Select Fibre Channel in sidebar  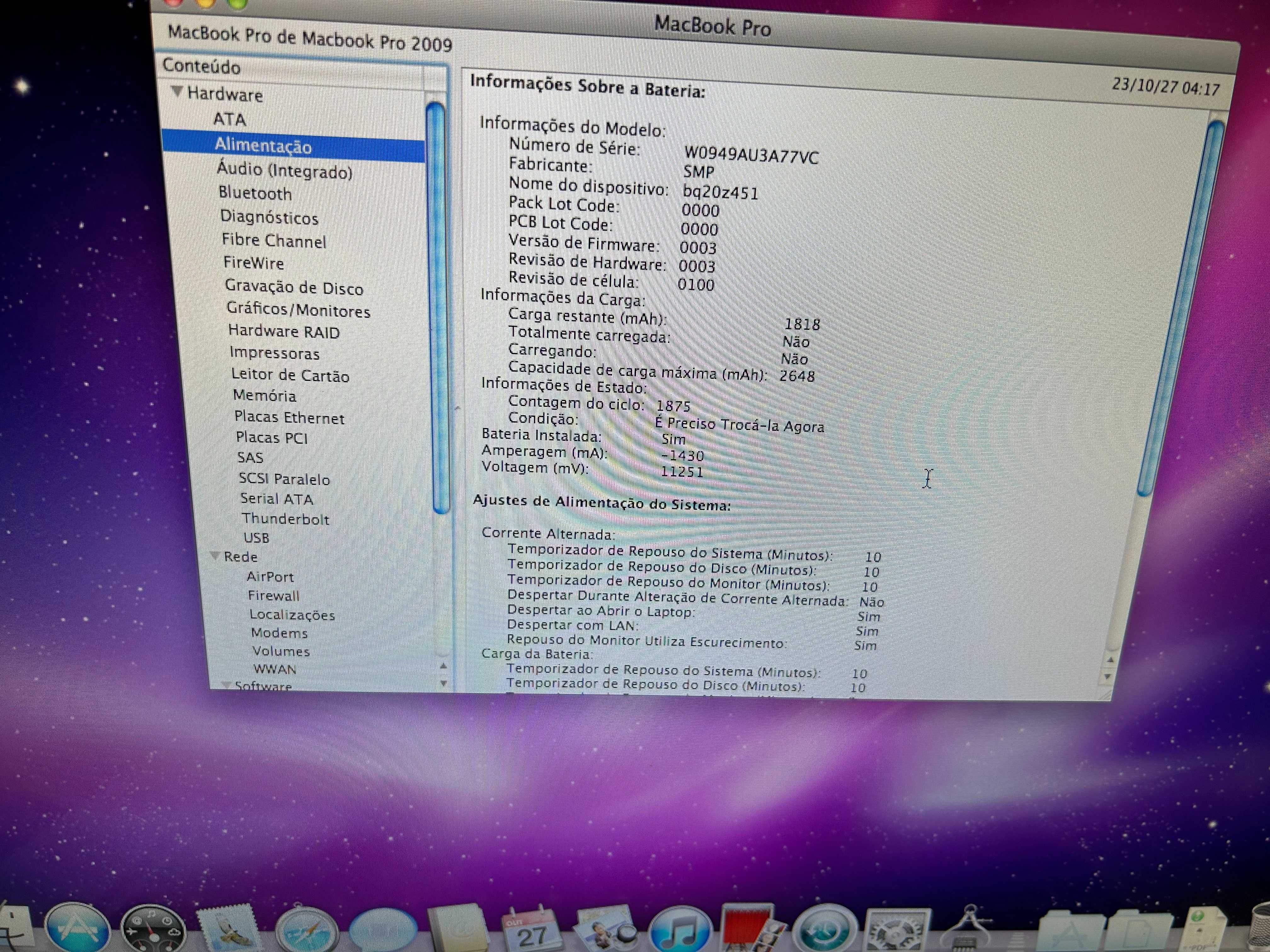click(274, 241)
